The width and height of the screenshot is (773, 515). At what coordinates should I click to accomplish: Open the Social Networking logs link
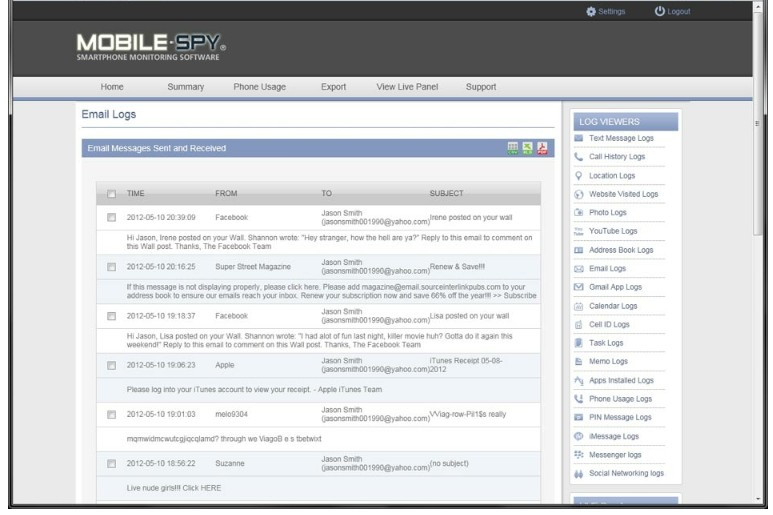tap(626, 473)
